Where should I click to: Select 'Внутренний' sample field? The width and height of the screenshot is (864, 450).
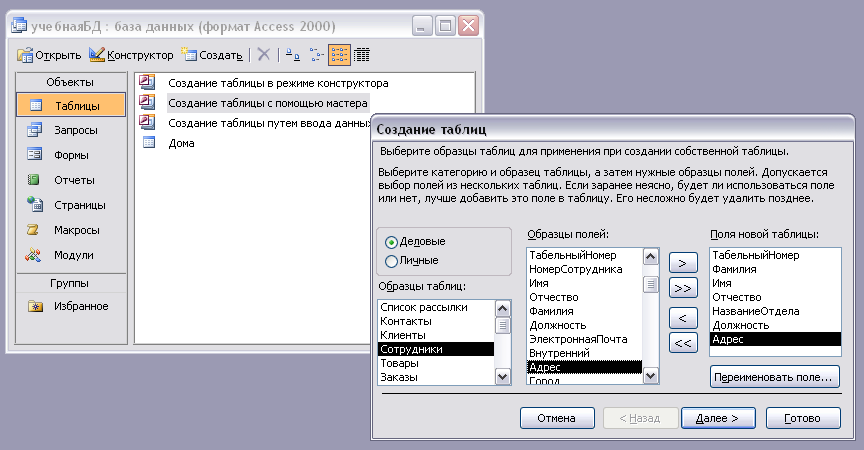[x=585, y=353]
